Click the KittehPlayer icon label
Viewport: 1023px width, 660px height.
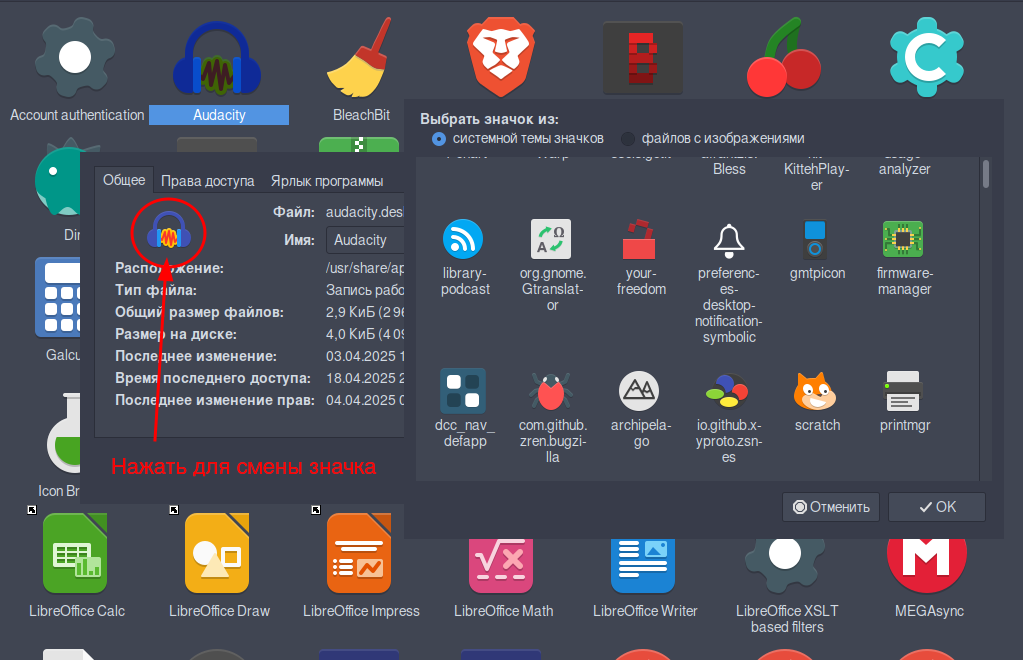[816, 177]
